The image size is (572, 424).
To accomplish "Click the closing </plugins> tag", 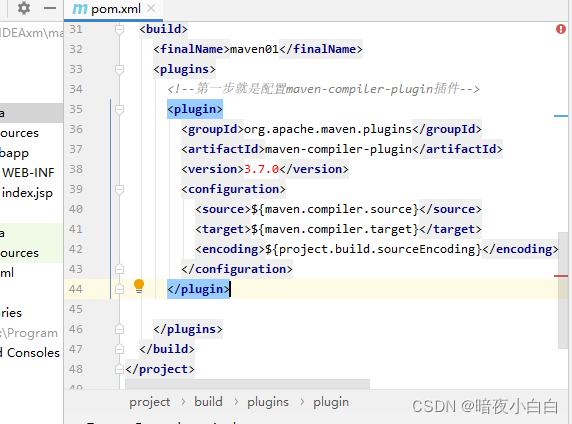I will click(188, 329).
